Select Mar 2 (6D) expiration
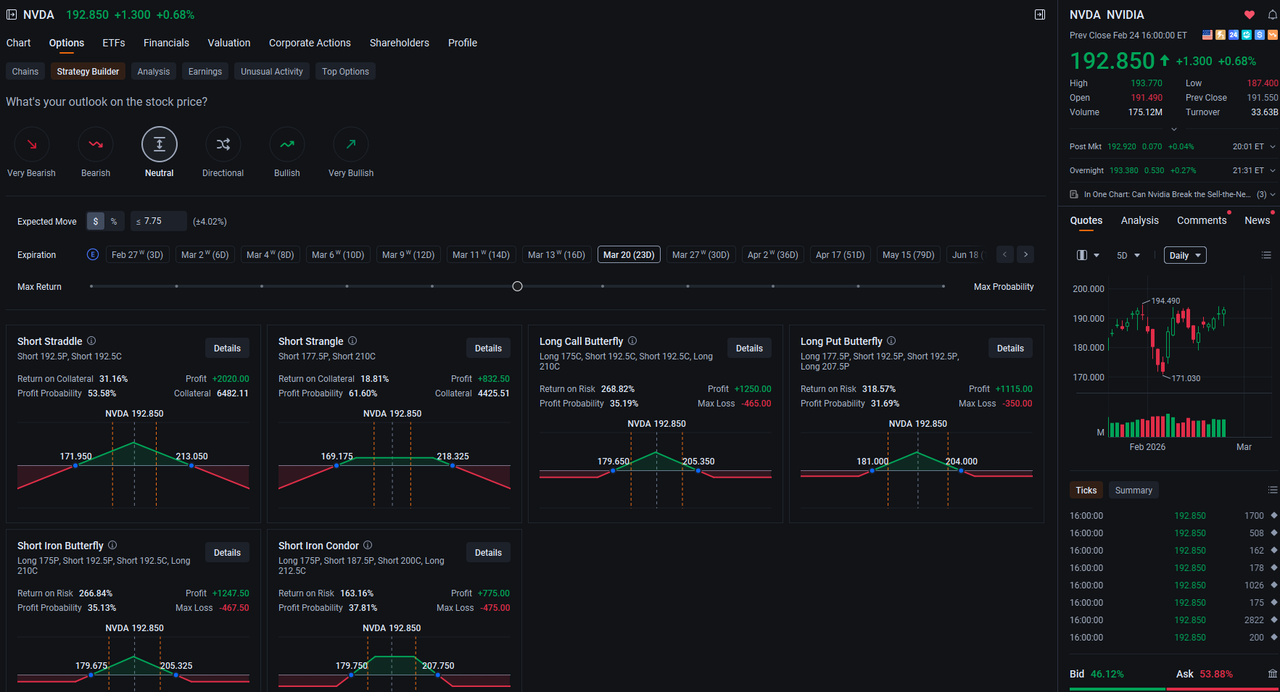The image size is (1280, 692). click(x=205, y=255)
